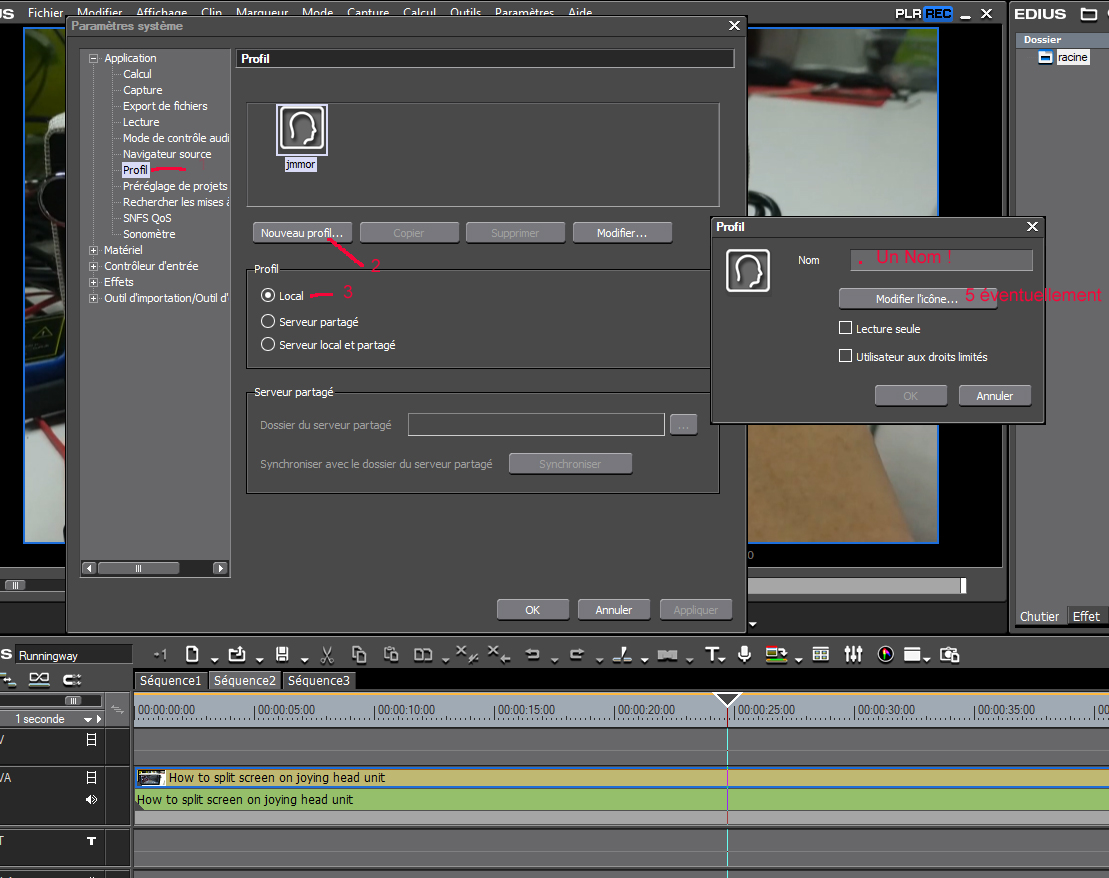Expand the Effets tree node
Viewport: 1109px width, 878px height.
click(94, 282)
